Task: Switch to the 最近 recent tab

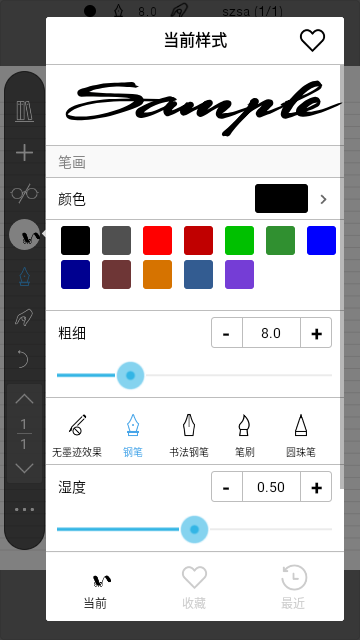Action: pos(293,588)
